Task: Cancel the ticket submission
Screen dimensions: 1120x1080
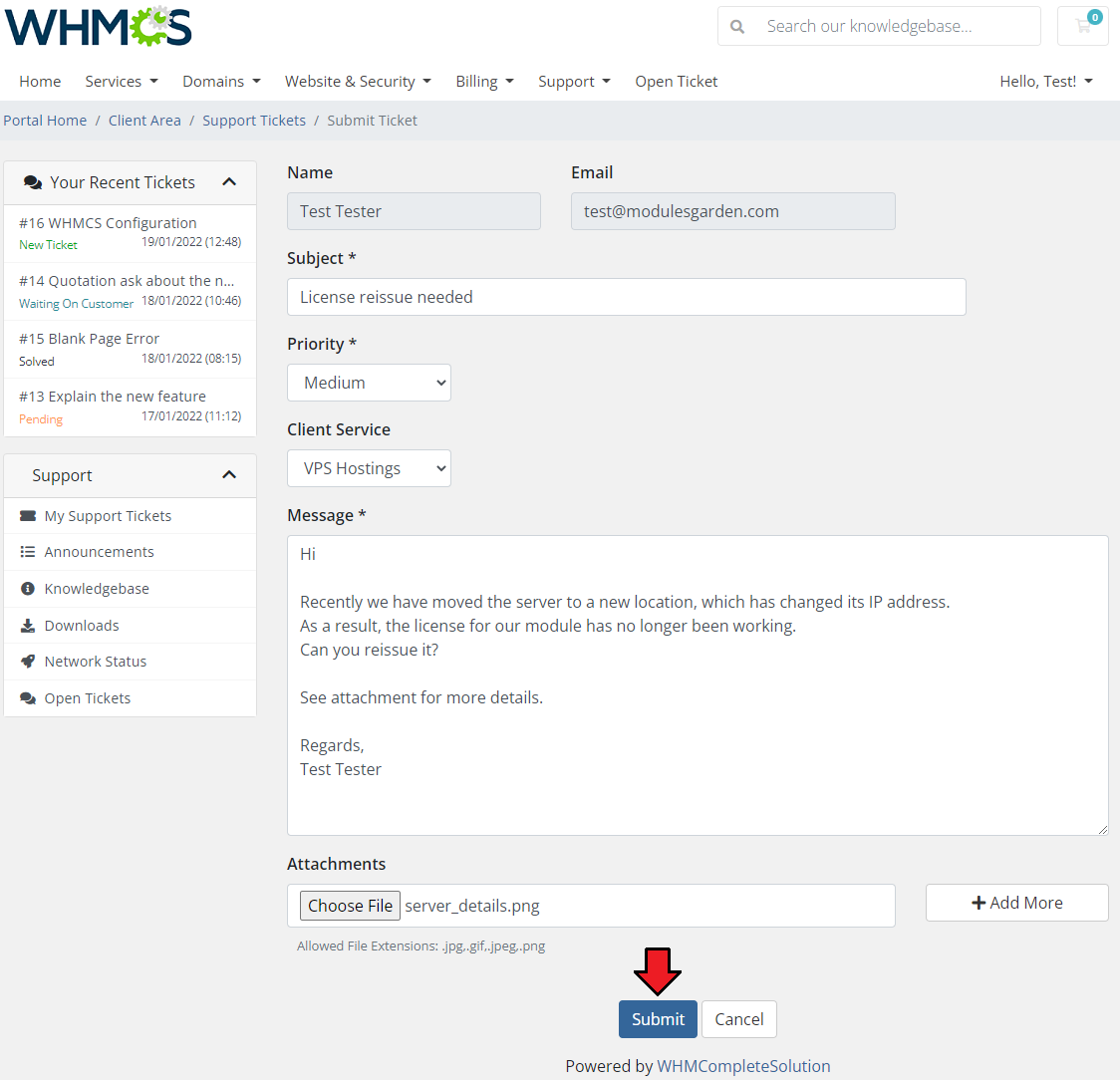Action: pos(739,1019)
